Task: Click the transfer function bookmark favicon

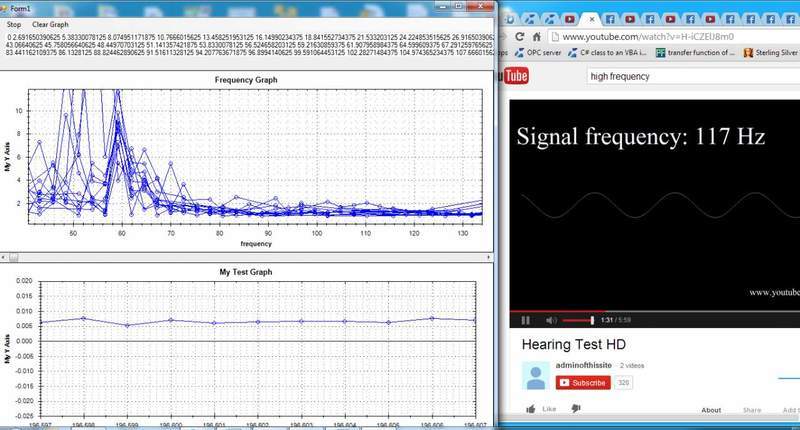Action: [x=660, y=53]
